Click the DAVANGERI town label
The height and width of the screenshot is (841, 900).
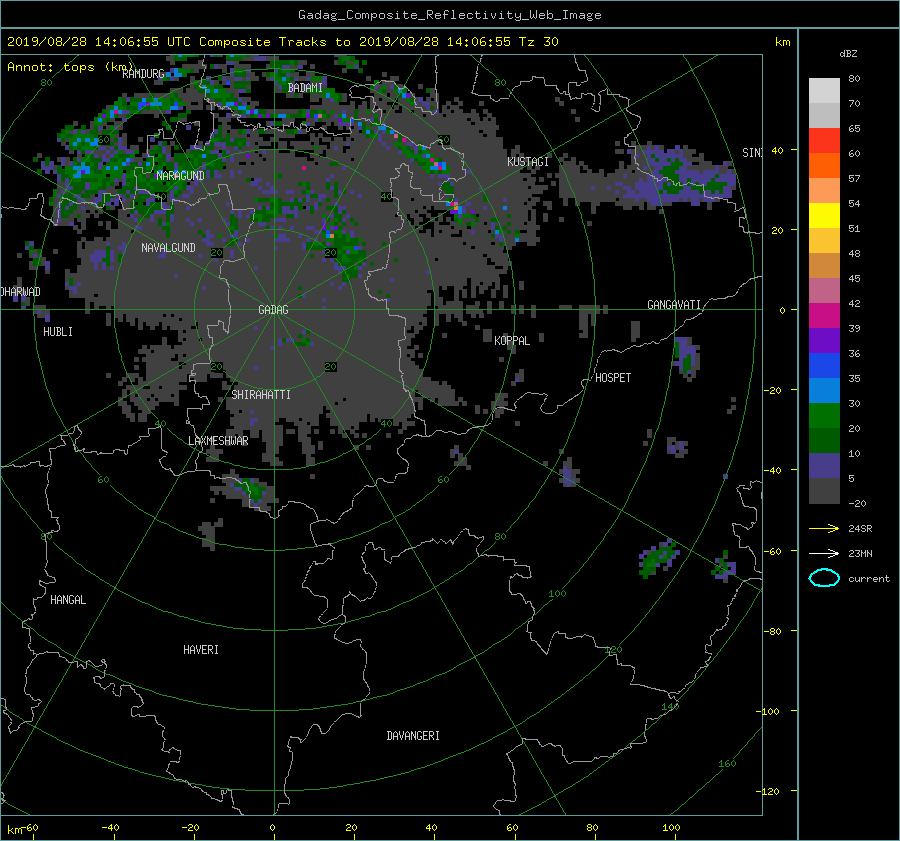[413, 736]
